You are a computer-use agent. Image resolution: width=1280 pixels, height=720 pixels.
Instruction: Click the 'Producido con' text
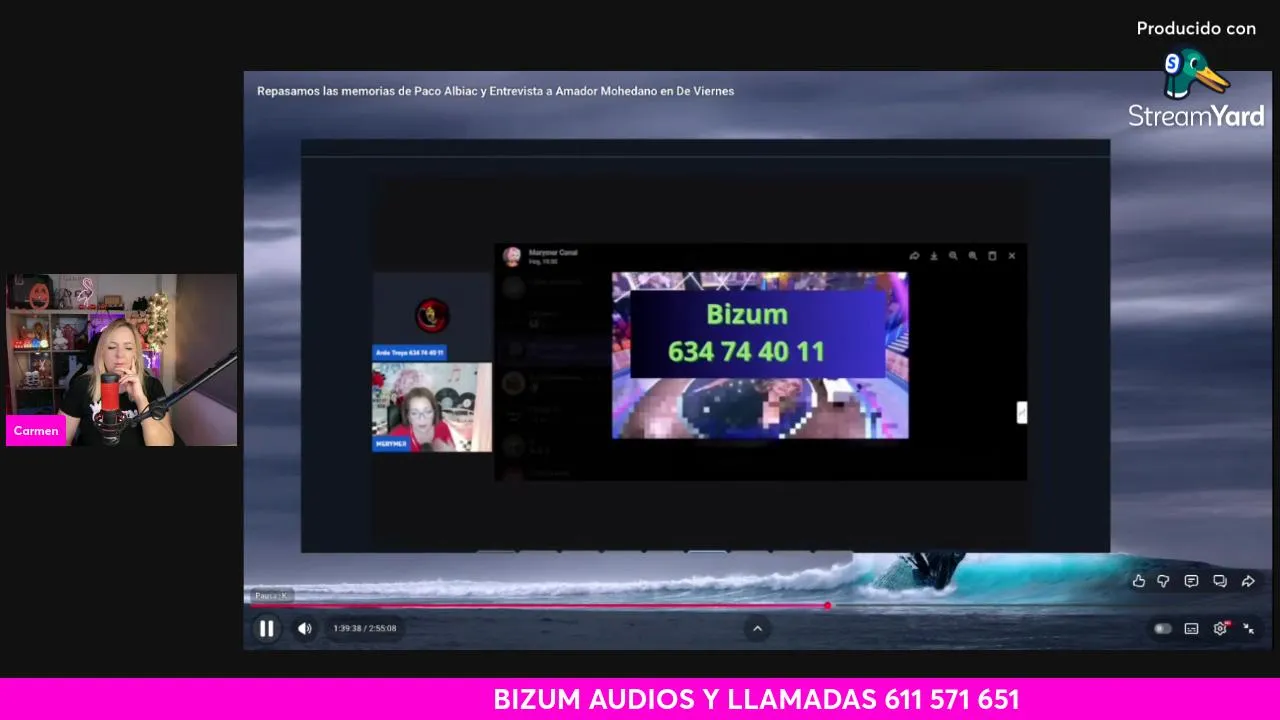pyautogui.click(x=1196, y=29)
